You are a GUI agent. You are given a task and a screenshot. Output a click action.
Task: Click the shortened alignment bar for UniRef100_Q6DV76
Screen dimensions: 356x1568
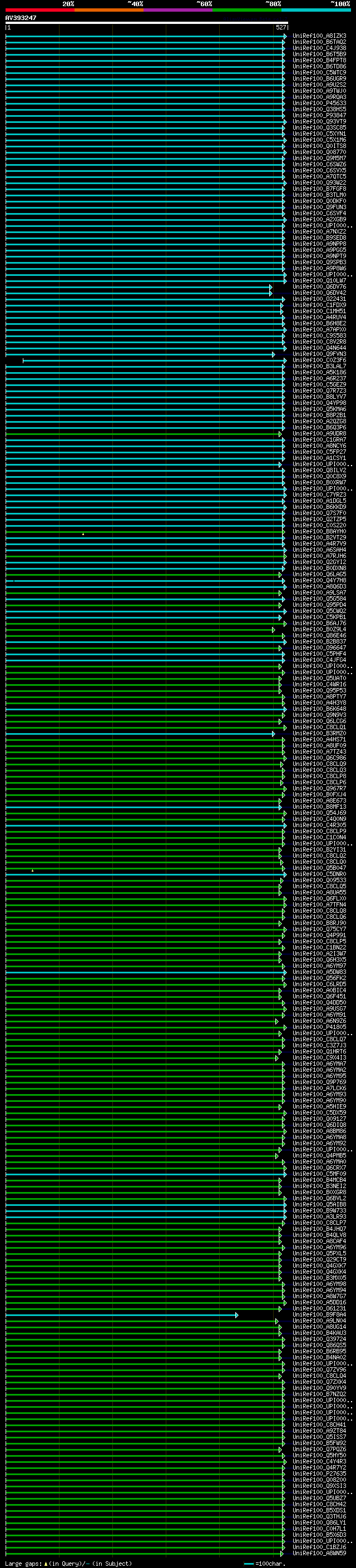[x=139, y=288]
